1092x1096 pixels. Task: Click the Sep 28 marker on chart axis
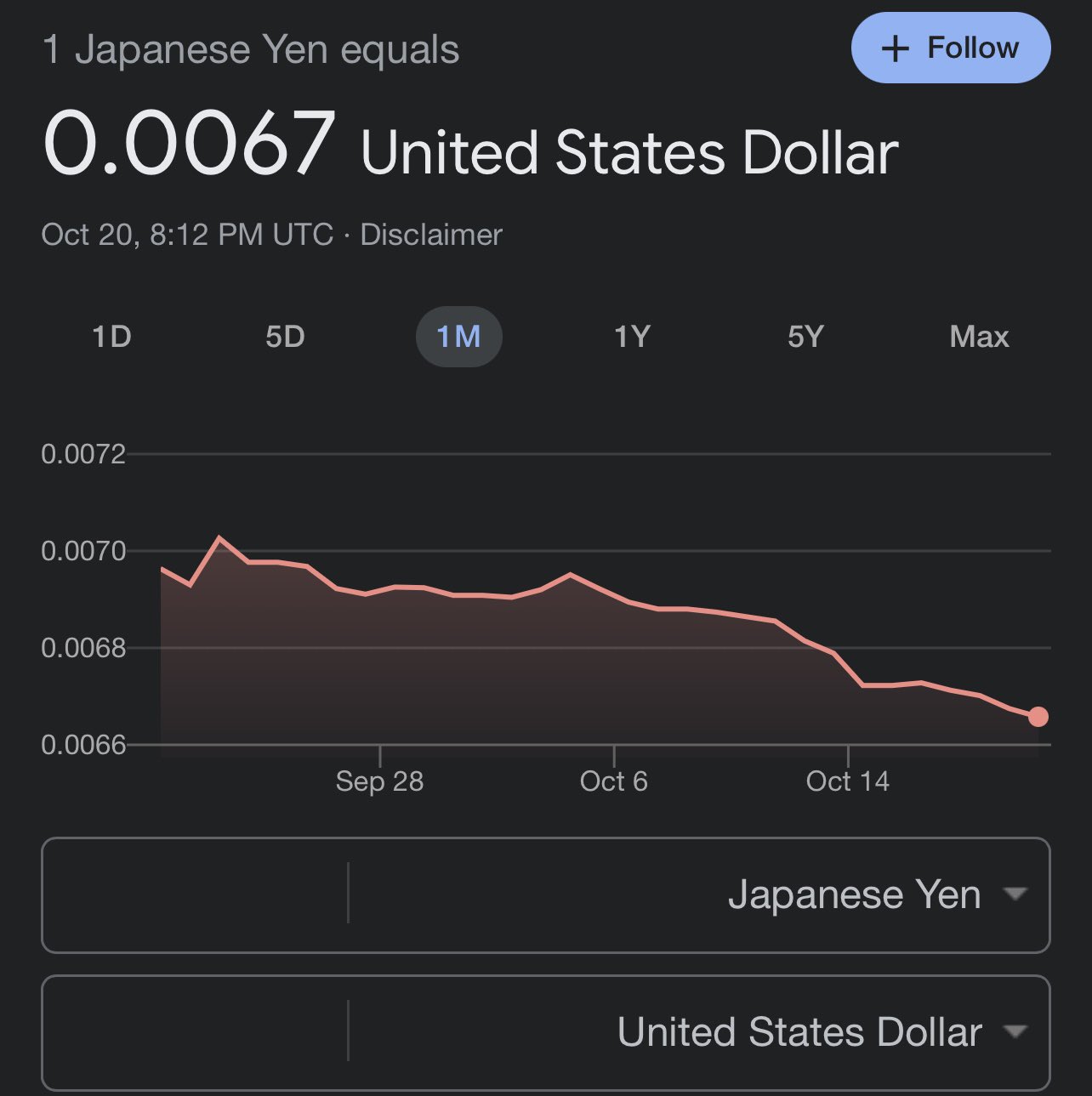pyautogui.click(x=379, y=781)
